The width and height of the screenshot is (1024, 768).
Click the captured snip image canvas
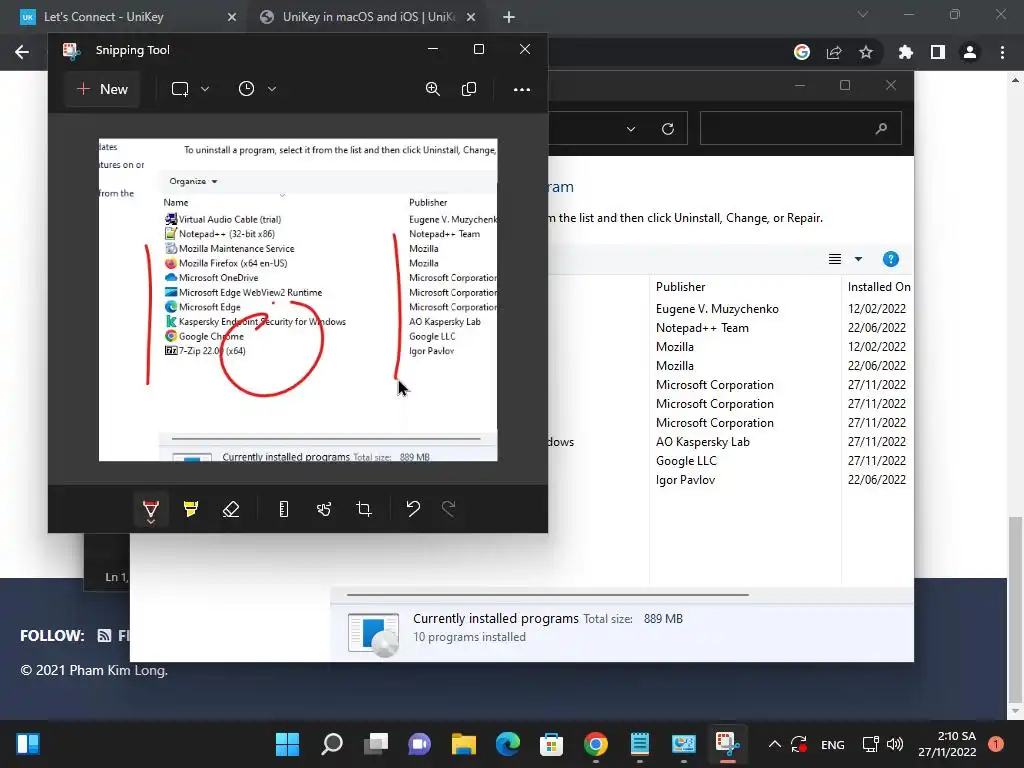click(x=298, y=299)
